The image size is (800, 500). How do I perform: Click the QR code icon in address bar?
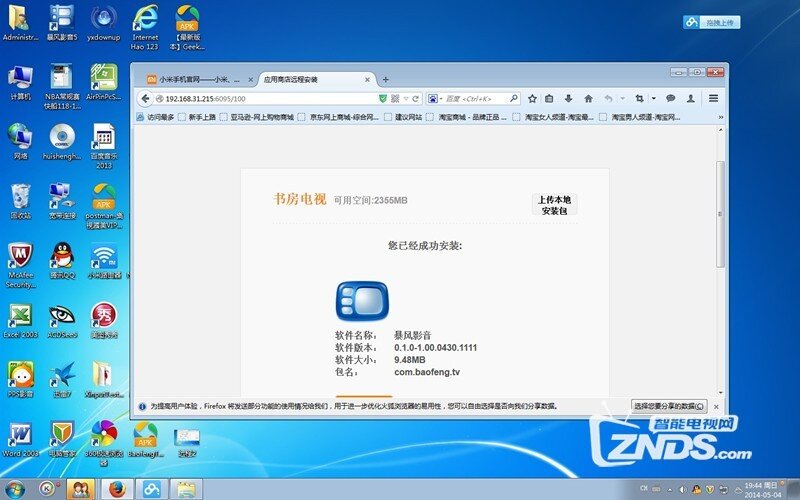pos(395,98)
